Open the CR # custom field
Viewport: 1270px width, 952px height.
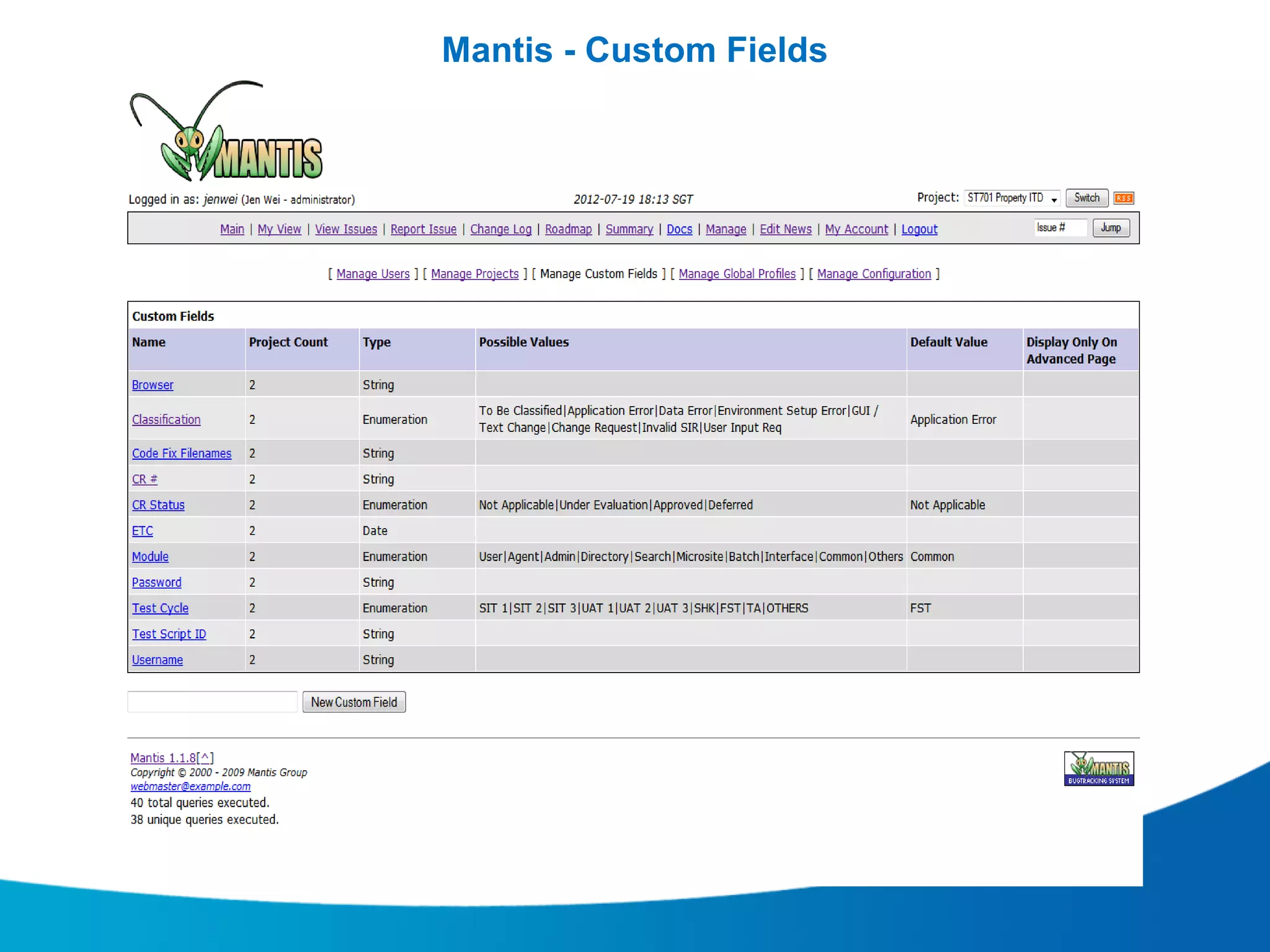(144, 480)
